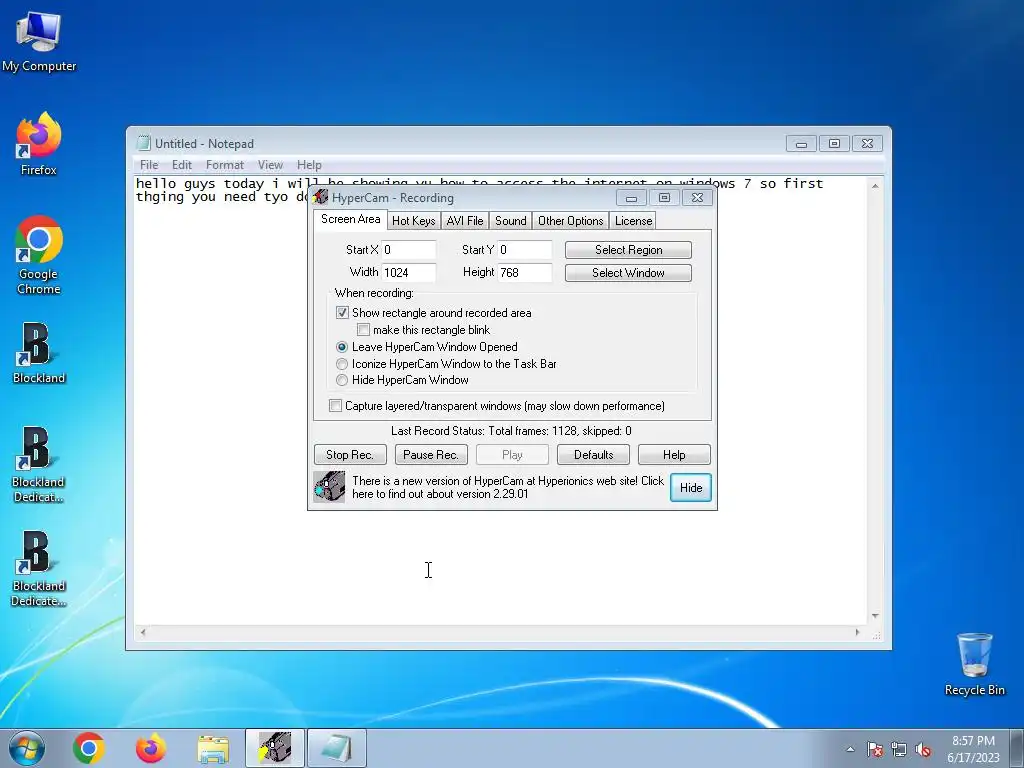The image size is (1024, 768).
Task: Enable make this rectangle blink
Action: click(363, 330)
